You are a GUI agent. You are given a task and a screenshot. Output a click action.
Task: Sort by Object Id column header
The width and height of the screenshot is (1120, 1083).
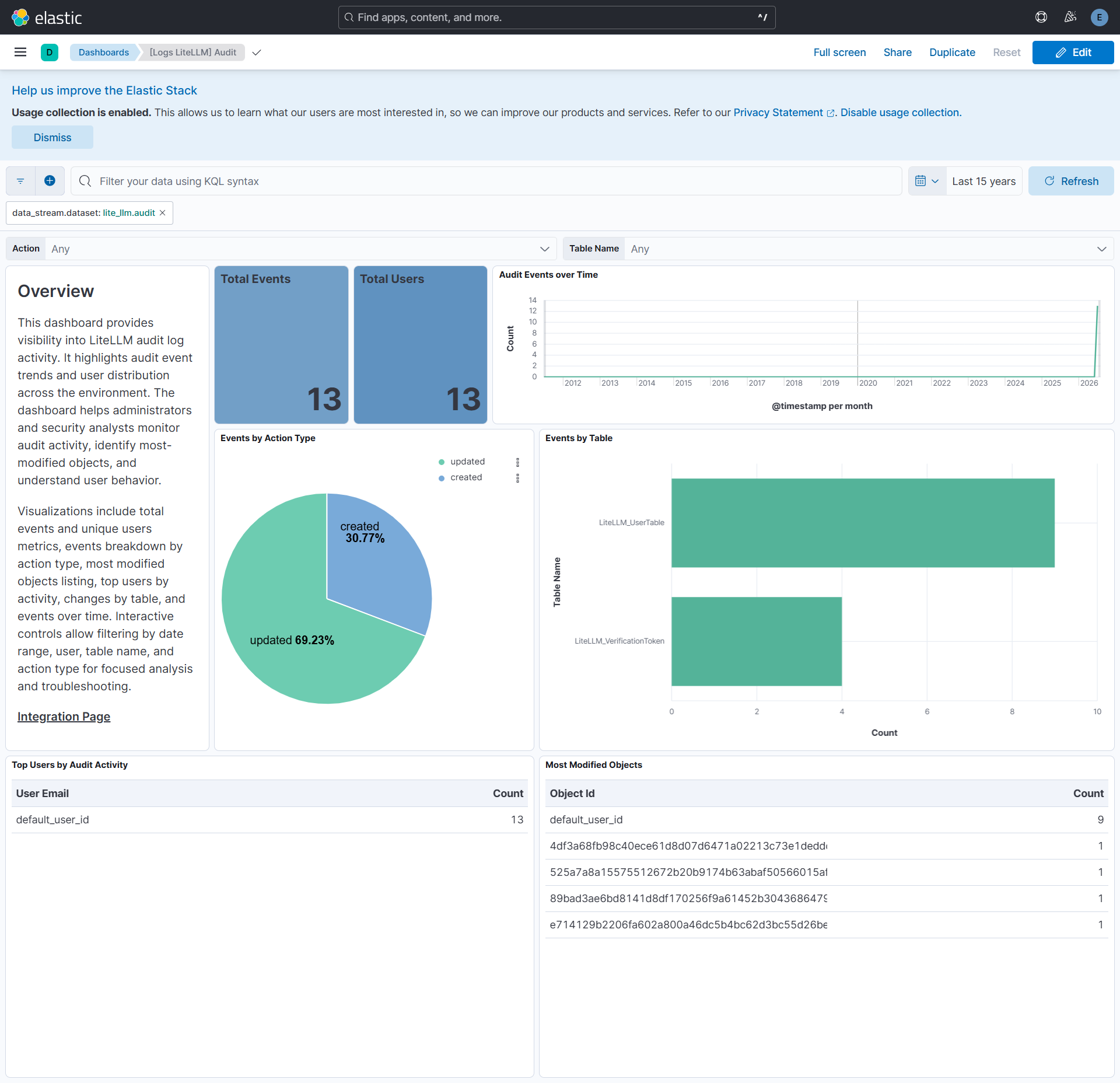click(x=572, y=794)
